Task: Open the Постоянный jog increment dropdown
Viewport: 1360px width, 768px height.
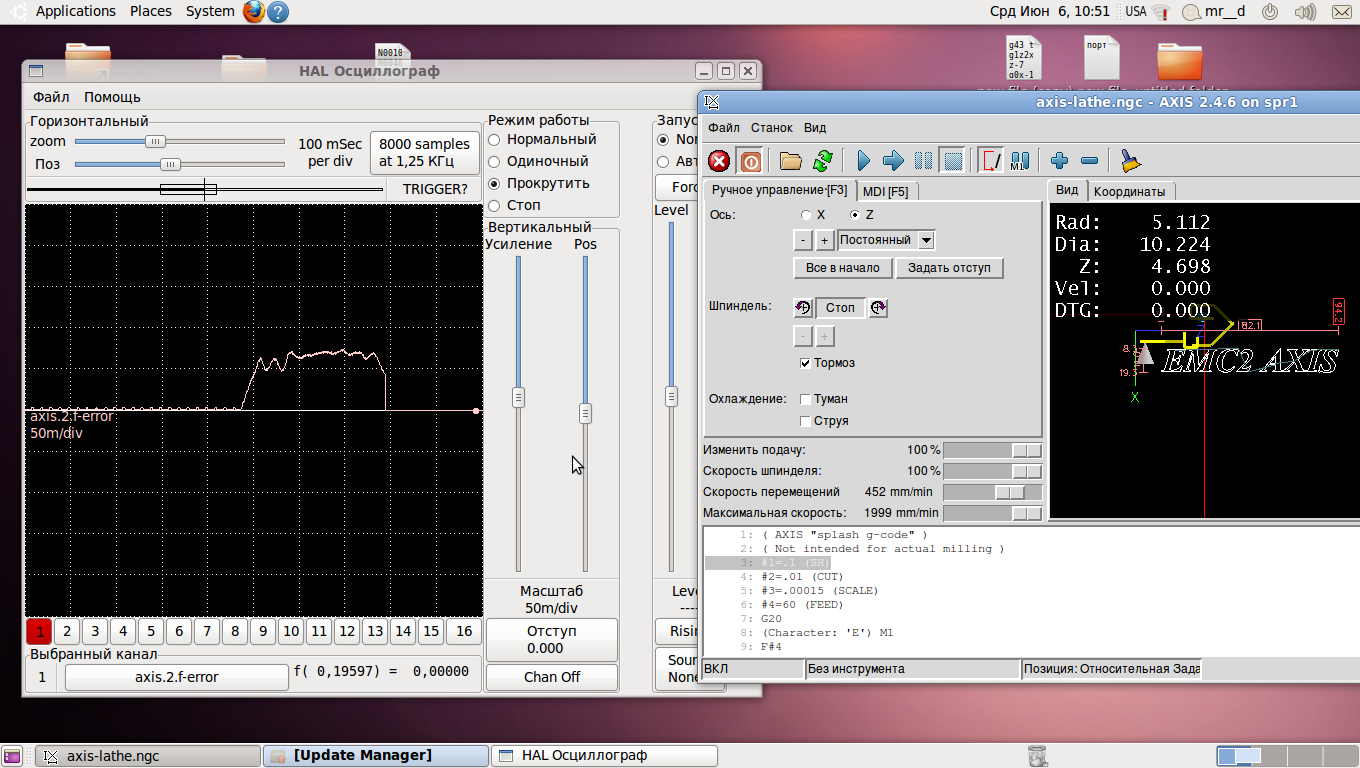Action: [x=926, y=240]
